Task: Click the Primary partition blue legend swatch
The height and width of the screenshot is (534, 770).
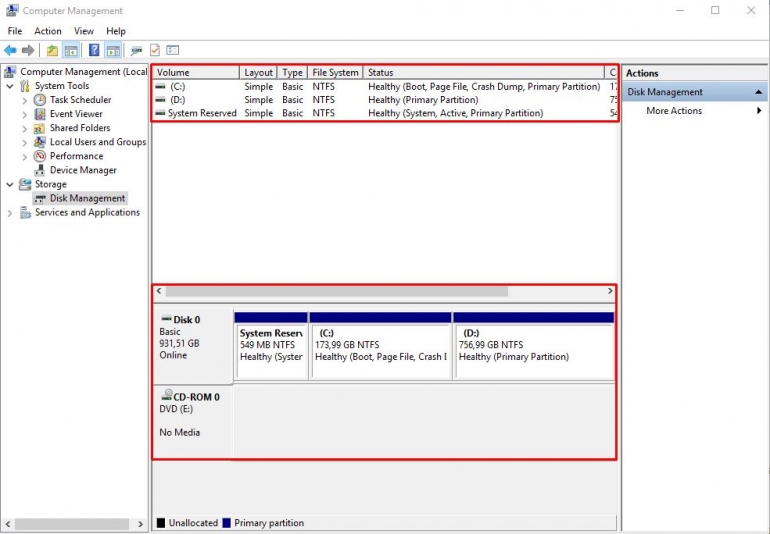Action: click(226, 523)
